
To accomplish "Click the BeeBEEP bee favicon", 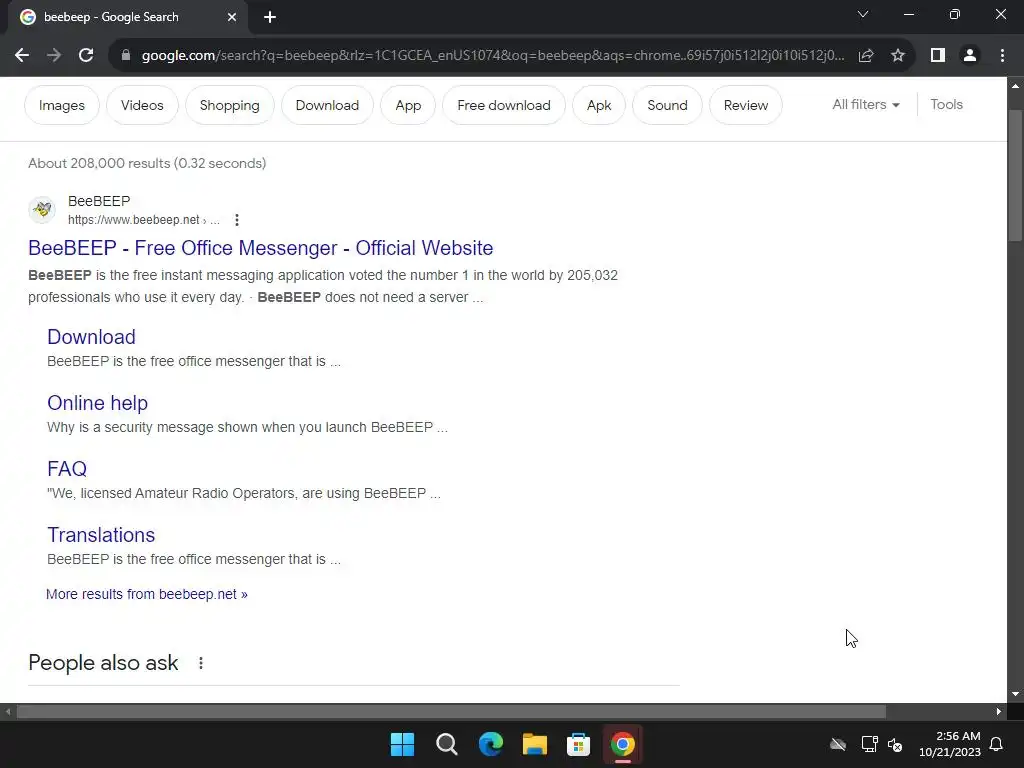I will click(42, 210).
